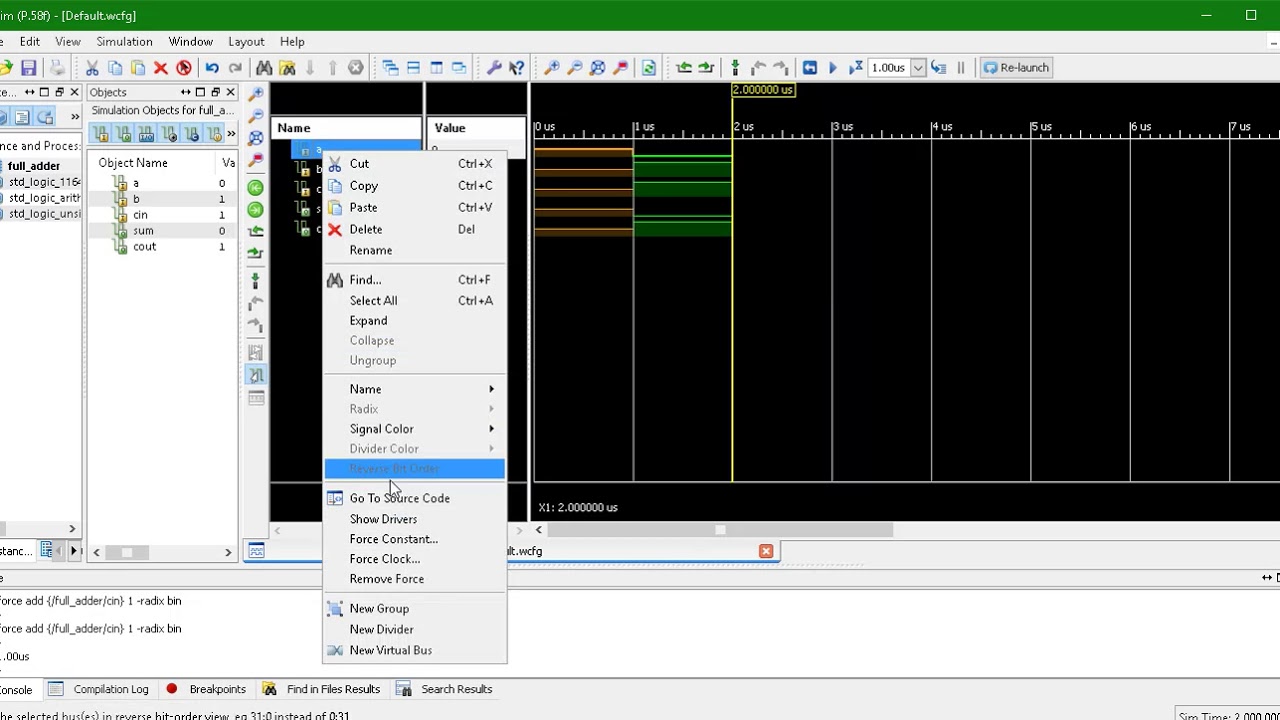Image resolution: width=1280 pixels, height=720 pixels.
Task: Click the Cascade windows toolbar icon
Action: point(390,68)
